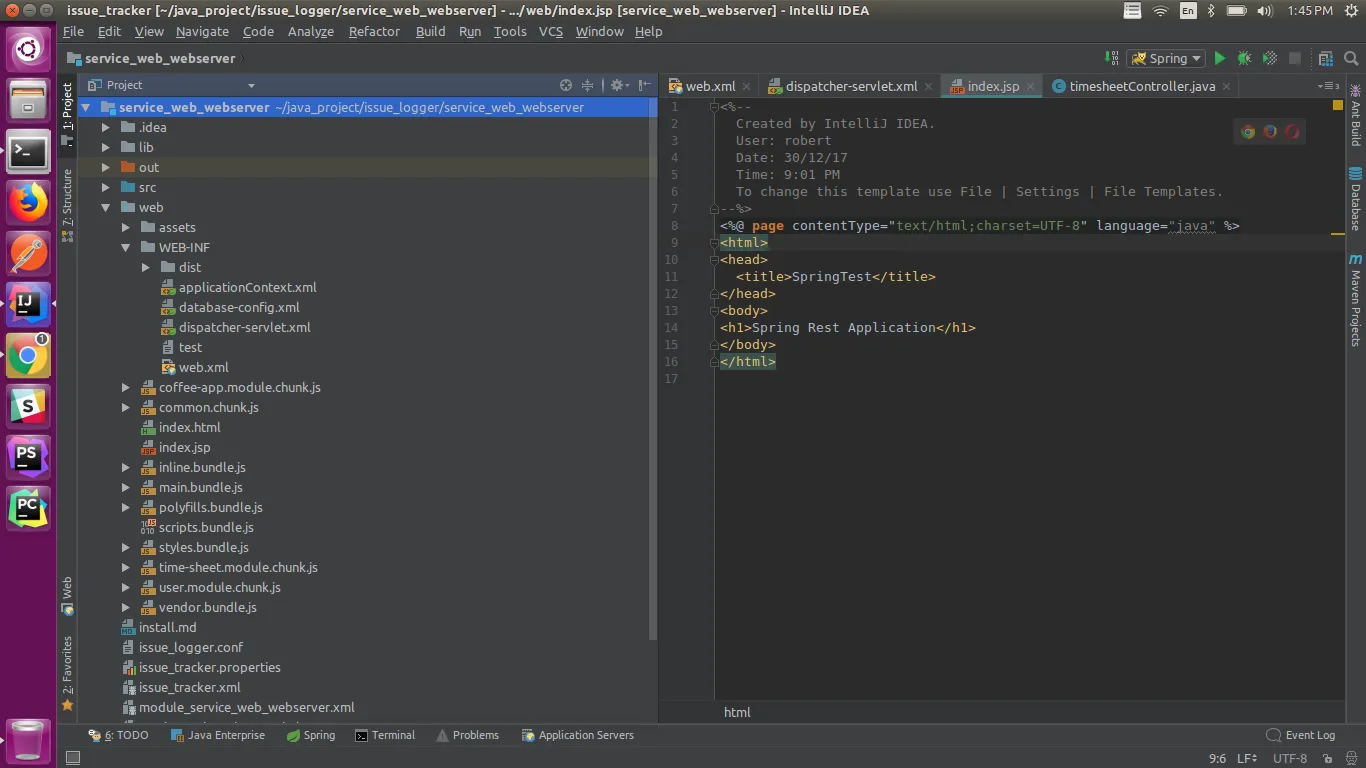Hide the Project tool window
This screenshot has width=1366, height=768.
point(645,86)
